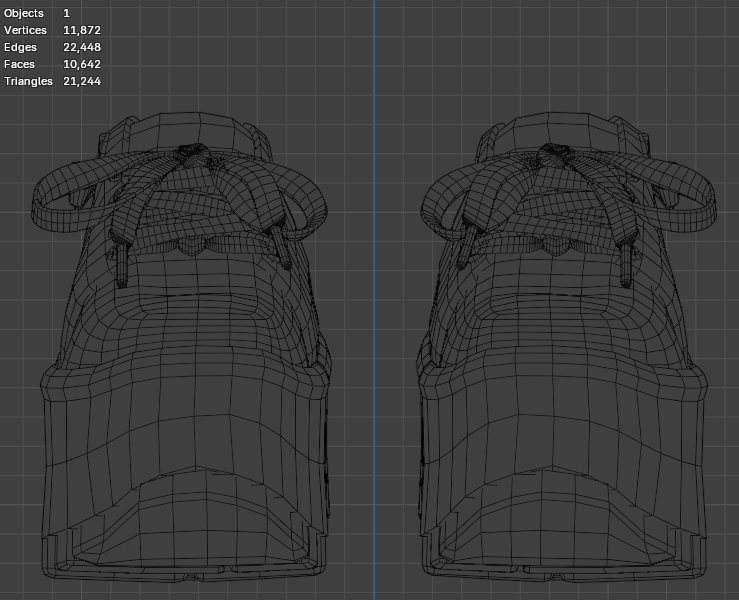Select the left shoe wireframe model
This screenshot has height=600, width=739.
[x=181, y=346]
